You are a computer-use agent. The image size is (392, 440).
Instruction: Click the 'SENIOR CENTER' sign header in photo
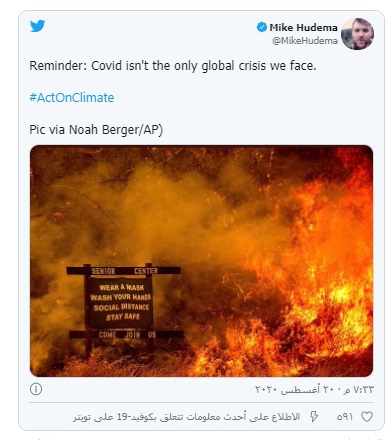tap(124, 271)
